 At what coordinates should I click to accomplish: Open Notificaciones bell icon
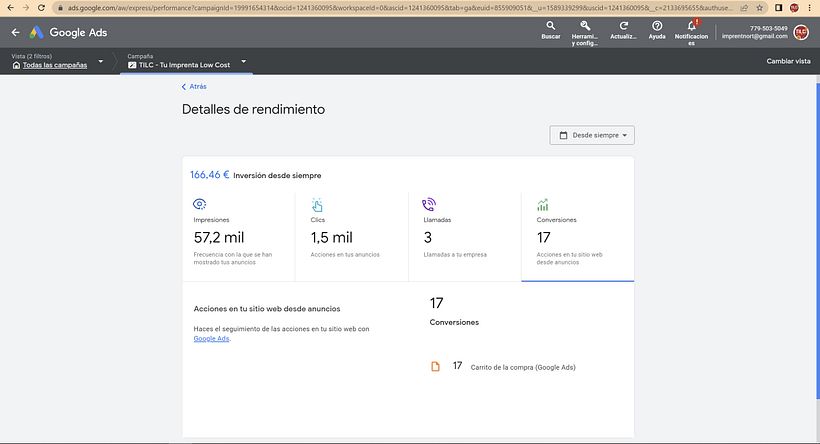click(691, 26)
